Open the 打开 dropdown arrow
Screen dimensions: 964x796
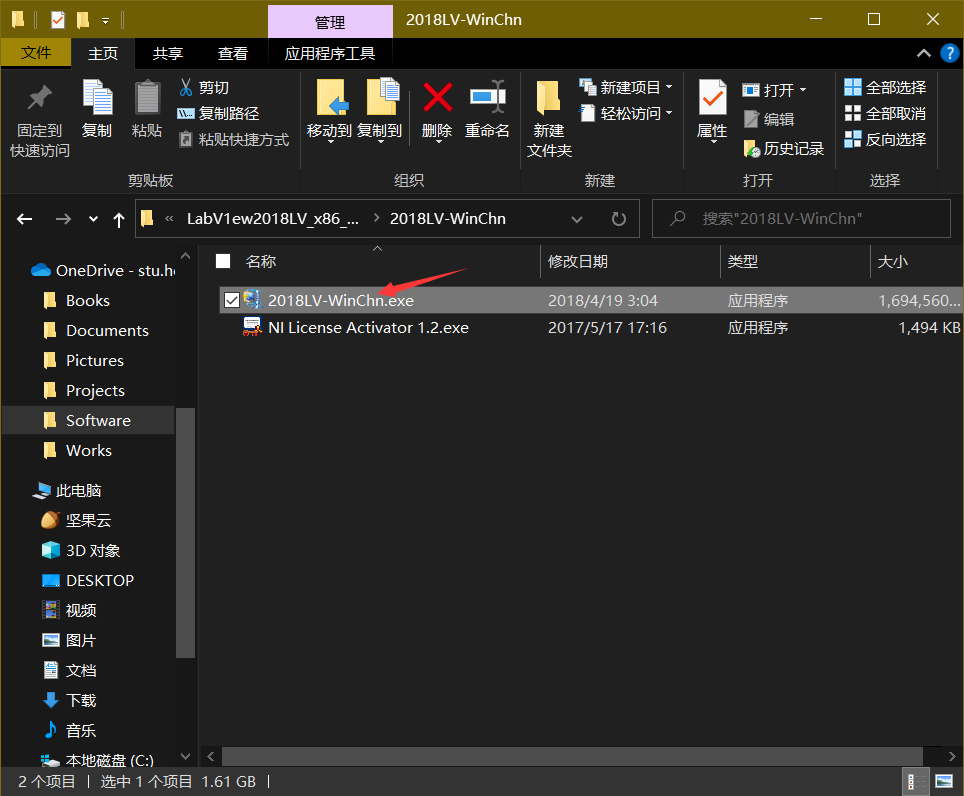coord(802,90)
